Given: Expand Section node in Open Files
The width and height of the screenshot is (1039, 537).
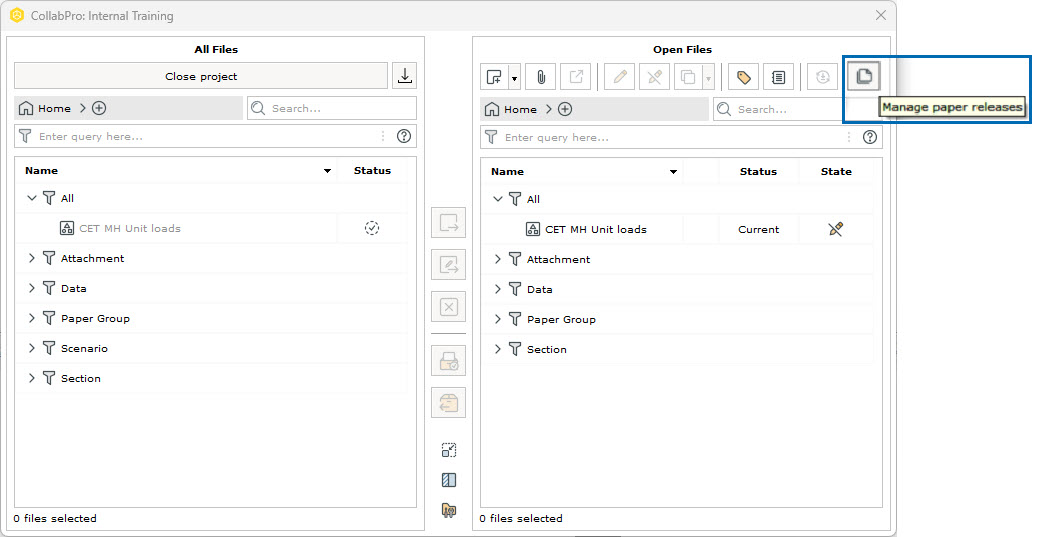Looking at the screenshot, I should 498,349.
